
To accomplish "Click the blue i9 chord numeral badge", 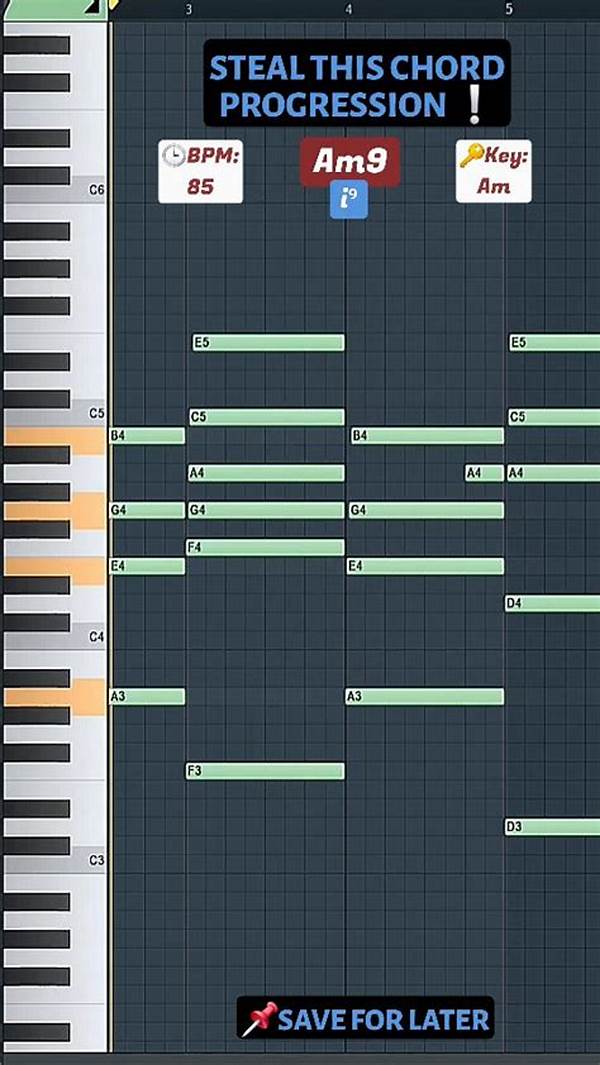I will (349, 200).
